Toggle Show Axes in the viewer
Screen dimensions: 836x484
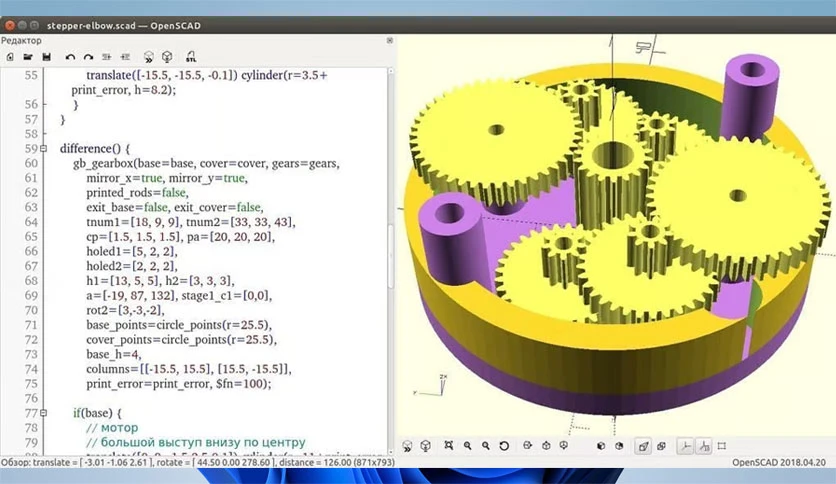(x=686, y=446)
